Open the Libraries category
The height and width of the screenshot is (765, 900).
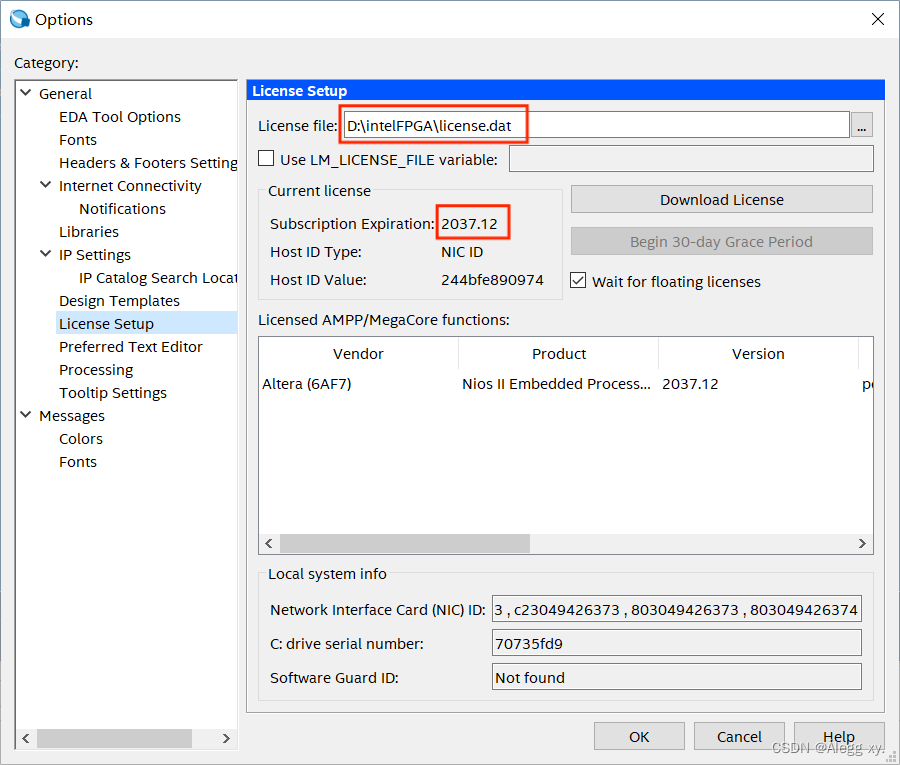point(89,231)
